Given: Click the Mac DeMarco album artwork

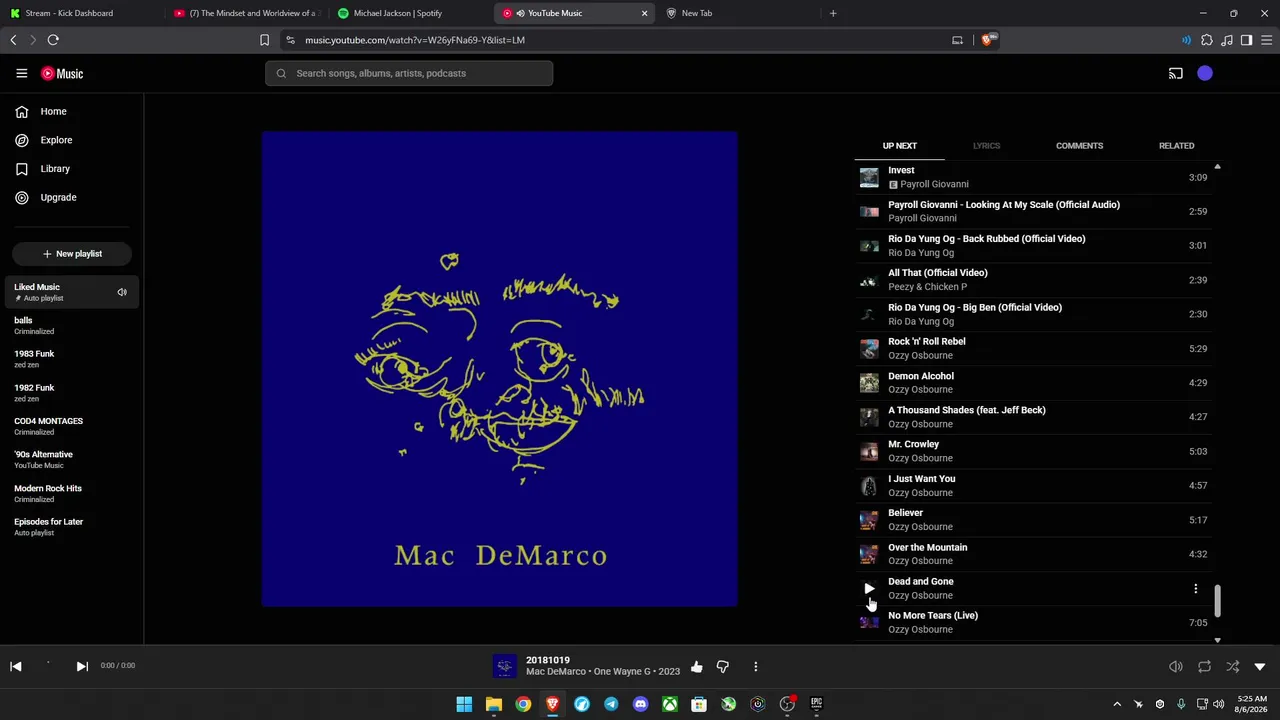Looking at the screenshot, I should 500,369.
